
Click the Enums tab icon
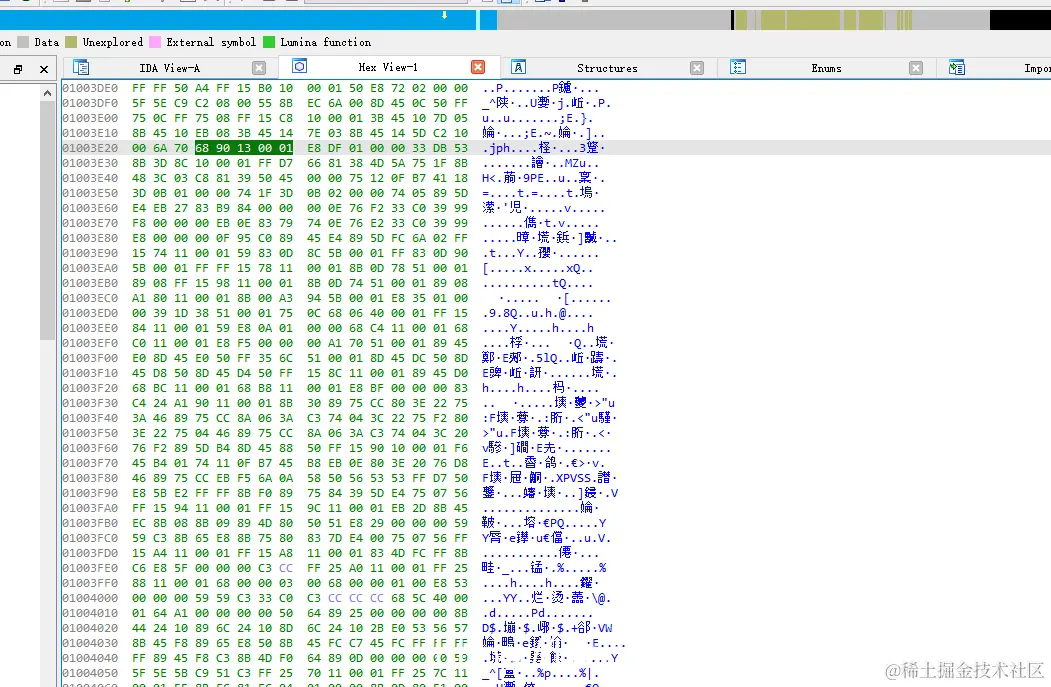coord(738,67)
